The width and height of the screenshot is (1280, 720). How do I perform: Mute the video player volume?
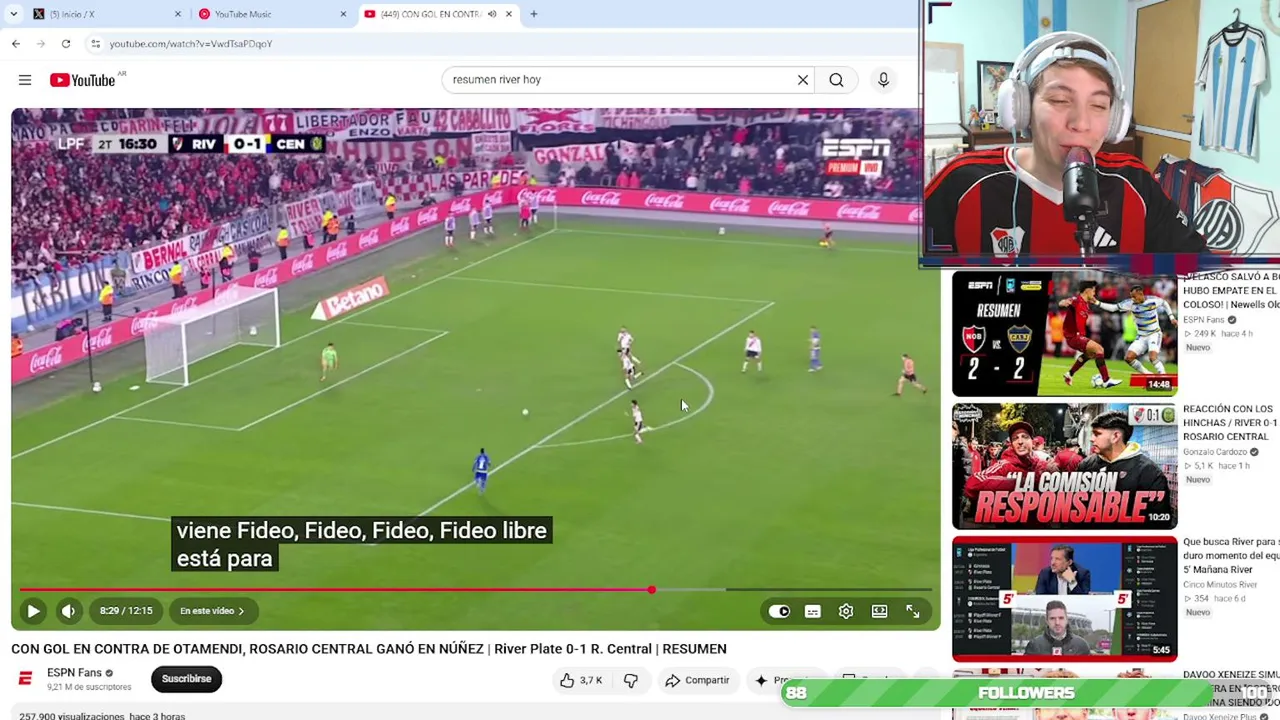(68, 611)
